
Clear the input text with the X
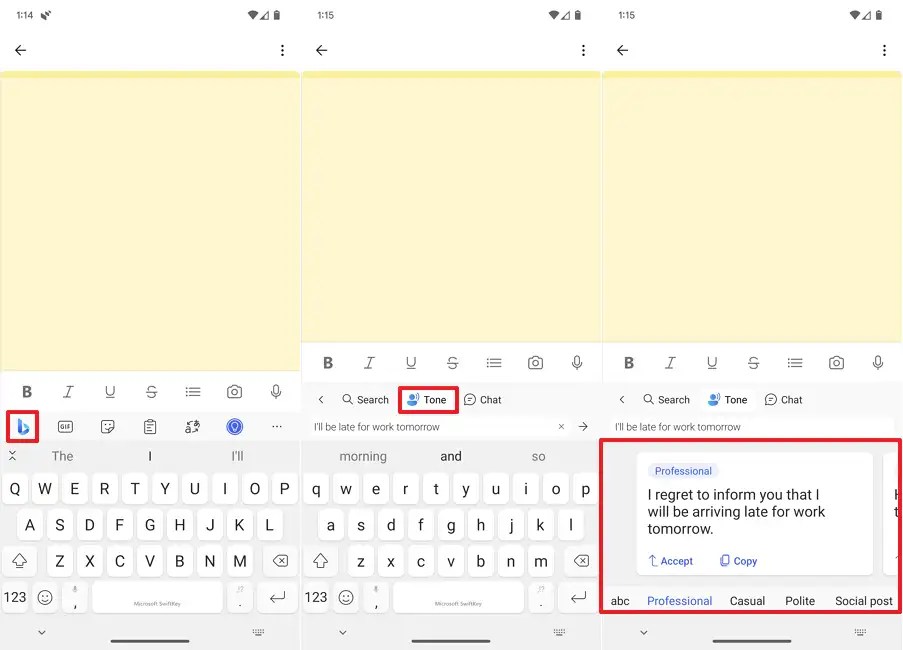click(x=561, y=425)
